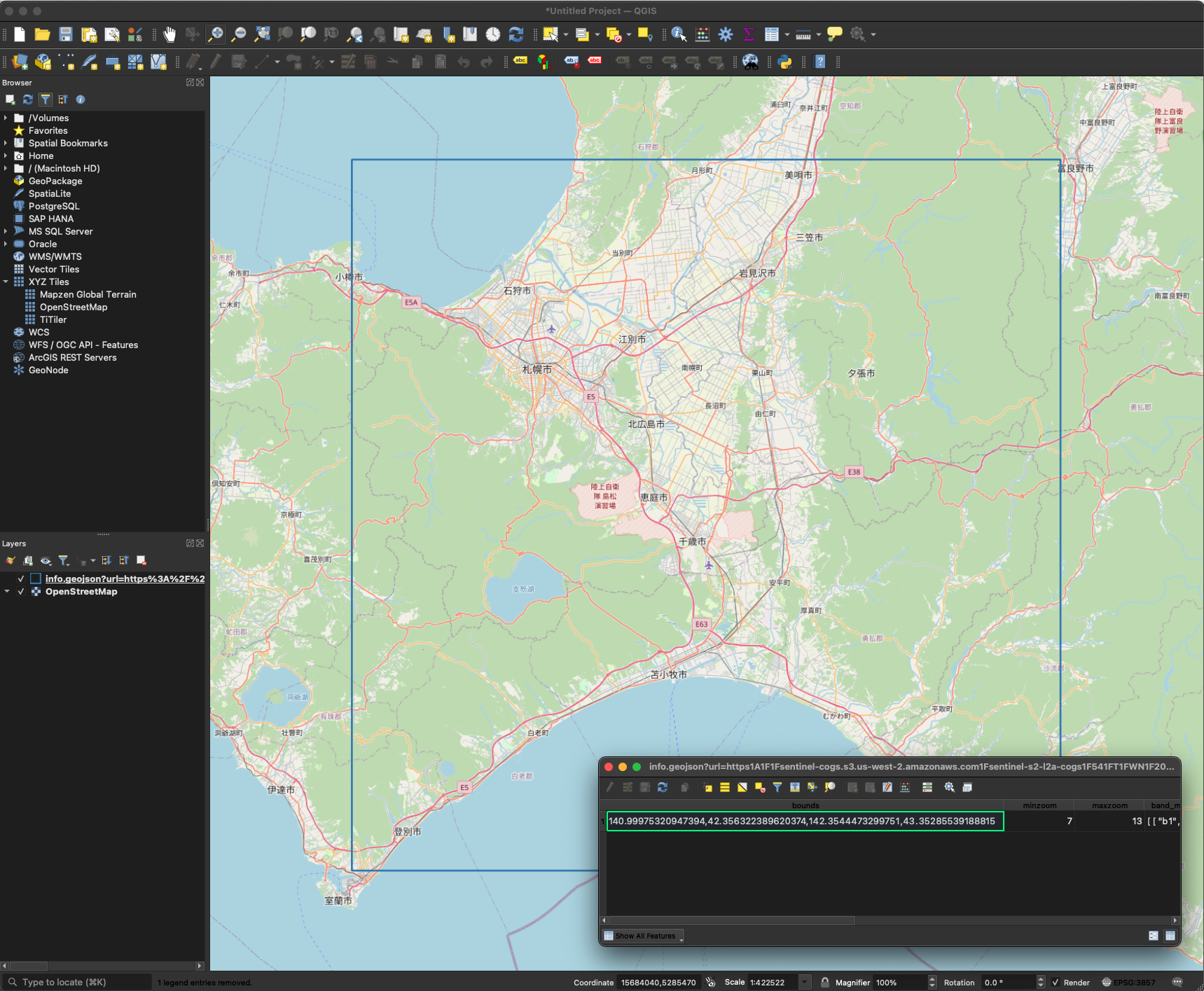
Task: Expand the Oracle tree node
Action: (x=6, y=244)
